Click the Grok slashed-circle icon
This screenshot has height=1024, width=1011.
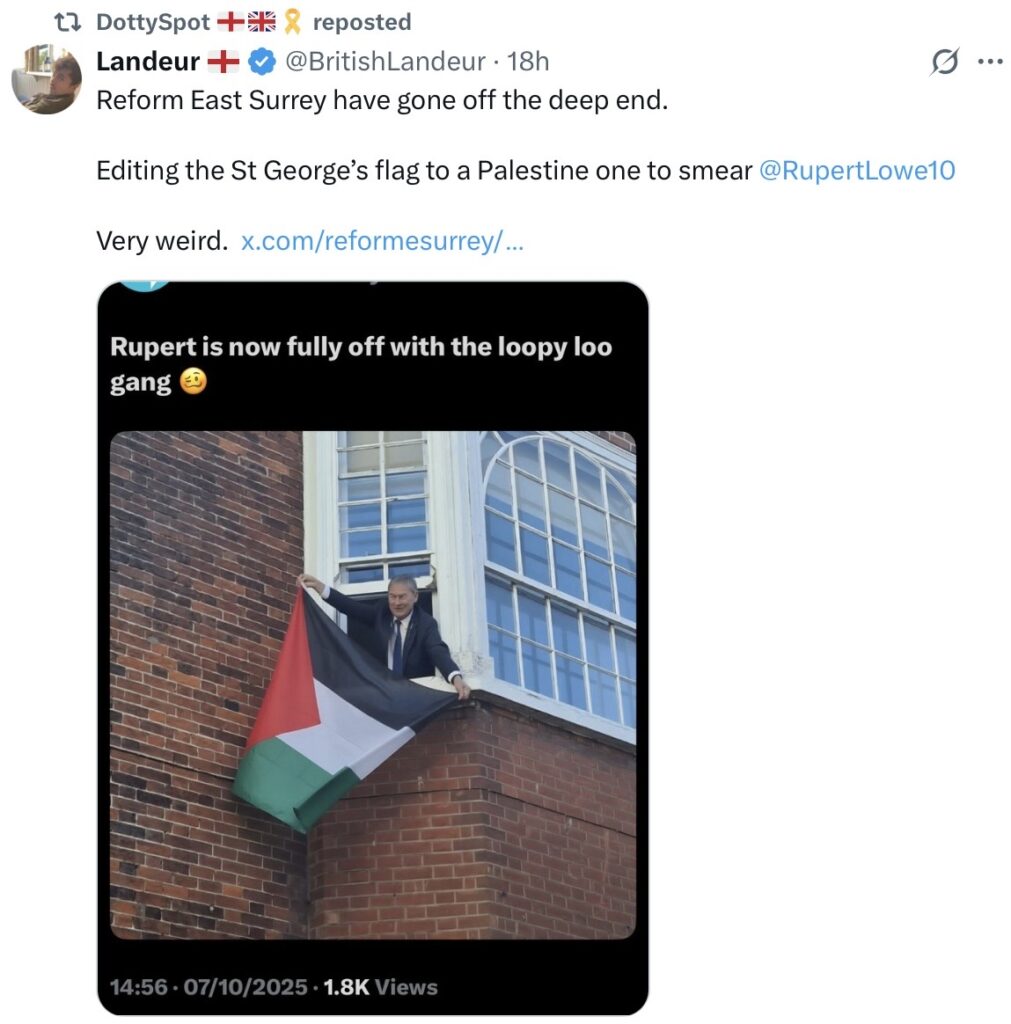tap(942, 62)
